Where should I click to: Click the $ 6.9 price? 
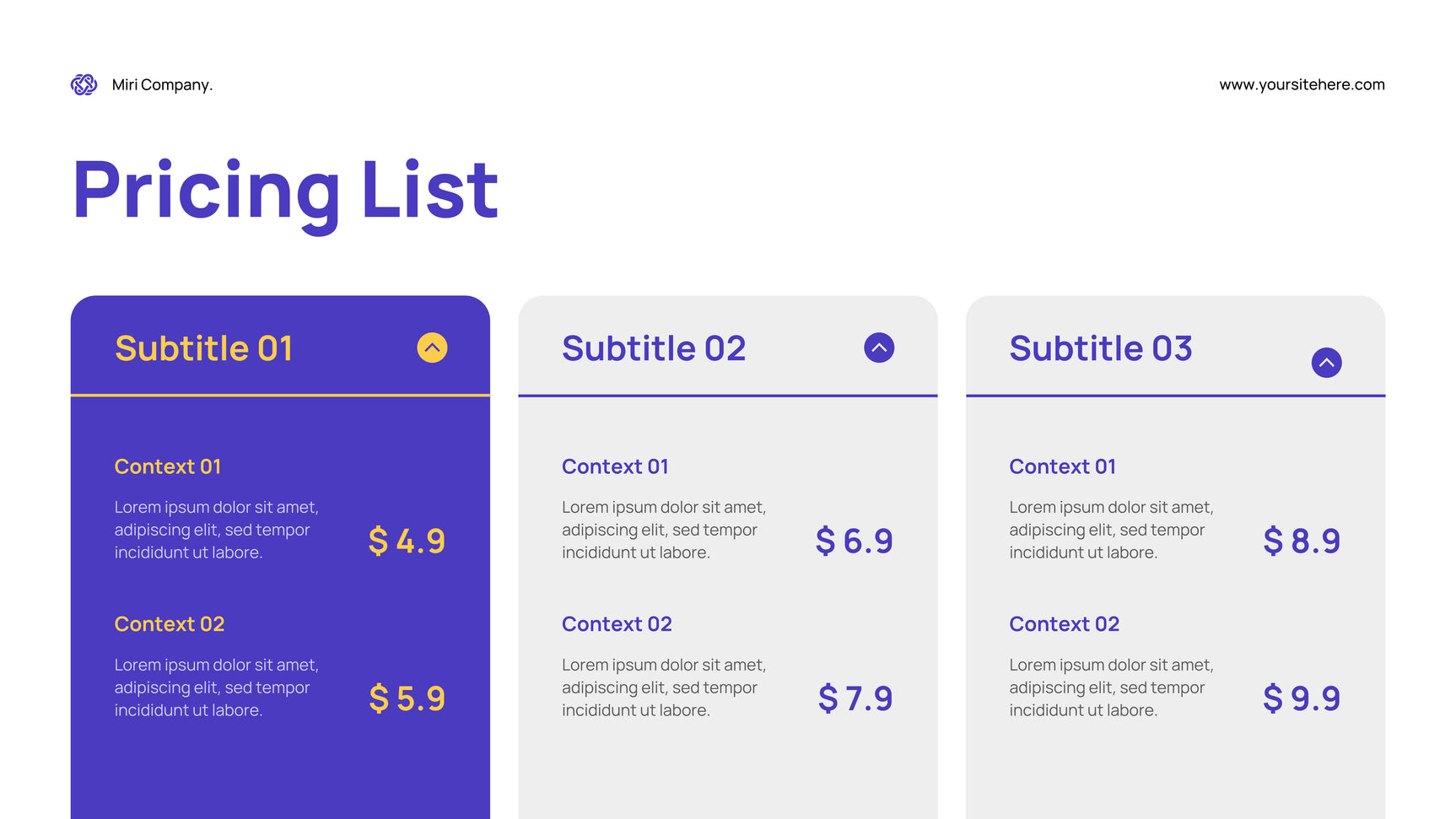(854, 541)
